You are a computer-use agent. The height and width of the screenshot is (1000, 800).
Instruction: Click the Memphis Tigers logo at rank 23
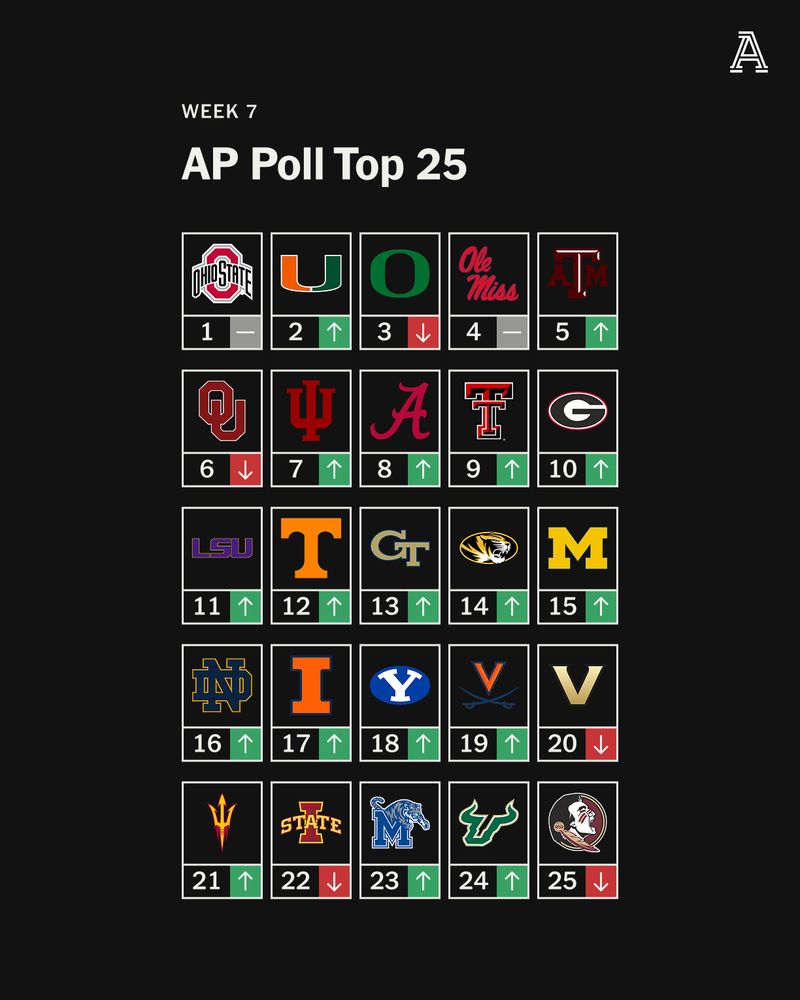pyautogui.click(x=400, y=822)
